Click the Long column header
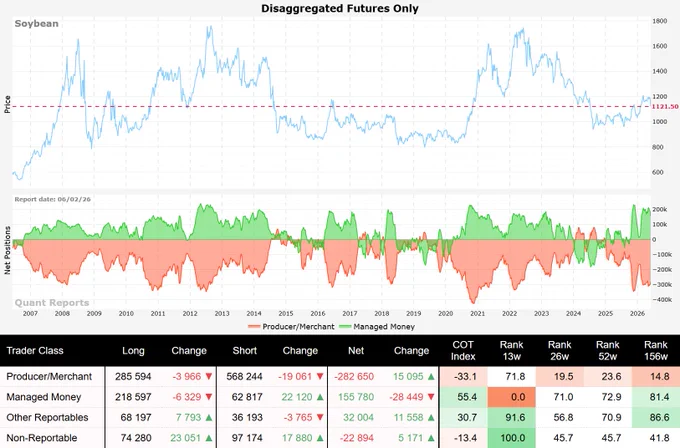 pos(133,350)
